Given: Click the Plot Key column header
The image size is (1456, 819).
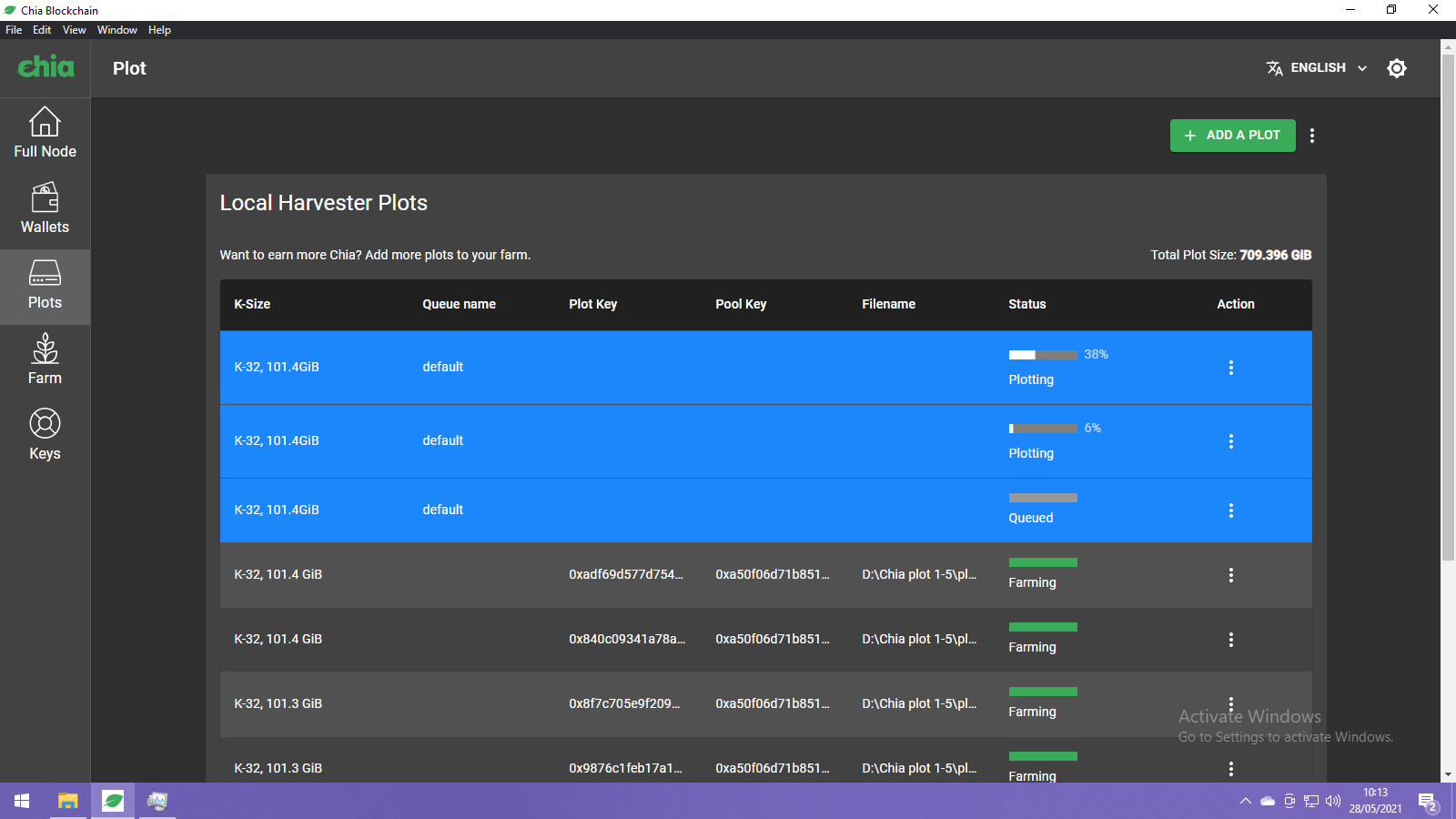Looking at the screenshot, I should pyautogui.click(x=592, y=304).
